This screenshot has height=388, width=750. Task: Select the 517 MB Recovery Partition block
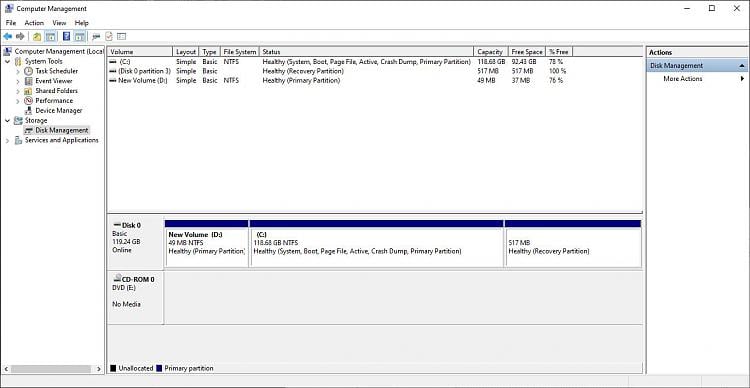tap(573, 243)
